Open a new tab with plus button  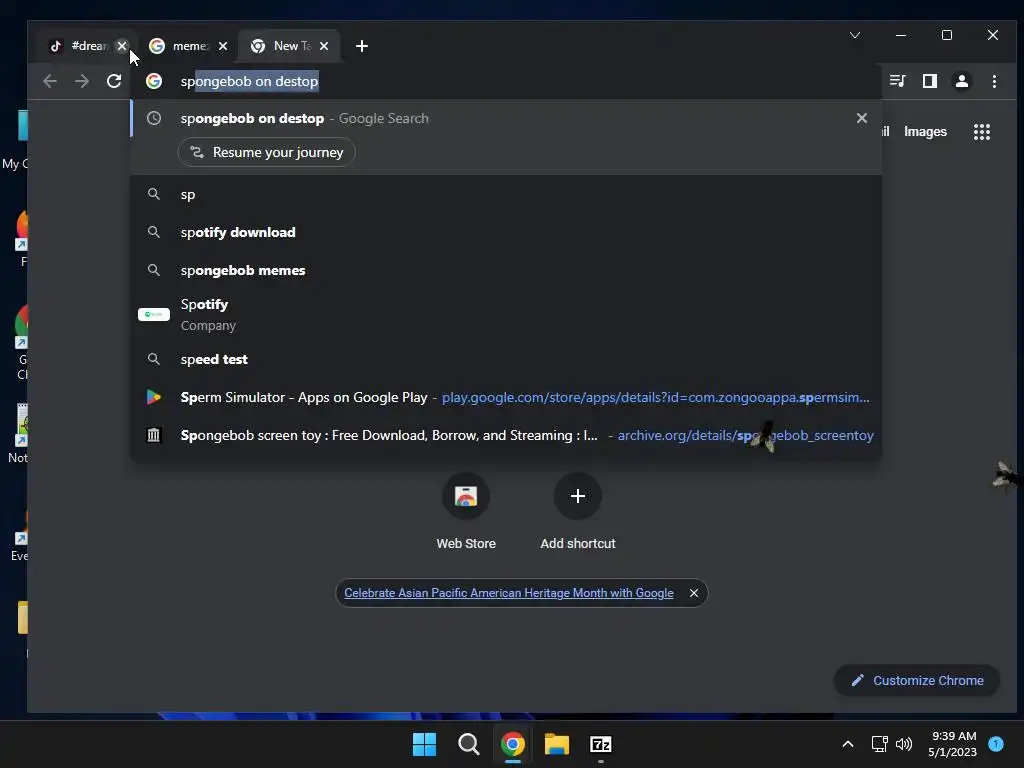click(x=362, y=46)
